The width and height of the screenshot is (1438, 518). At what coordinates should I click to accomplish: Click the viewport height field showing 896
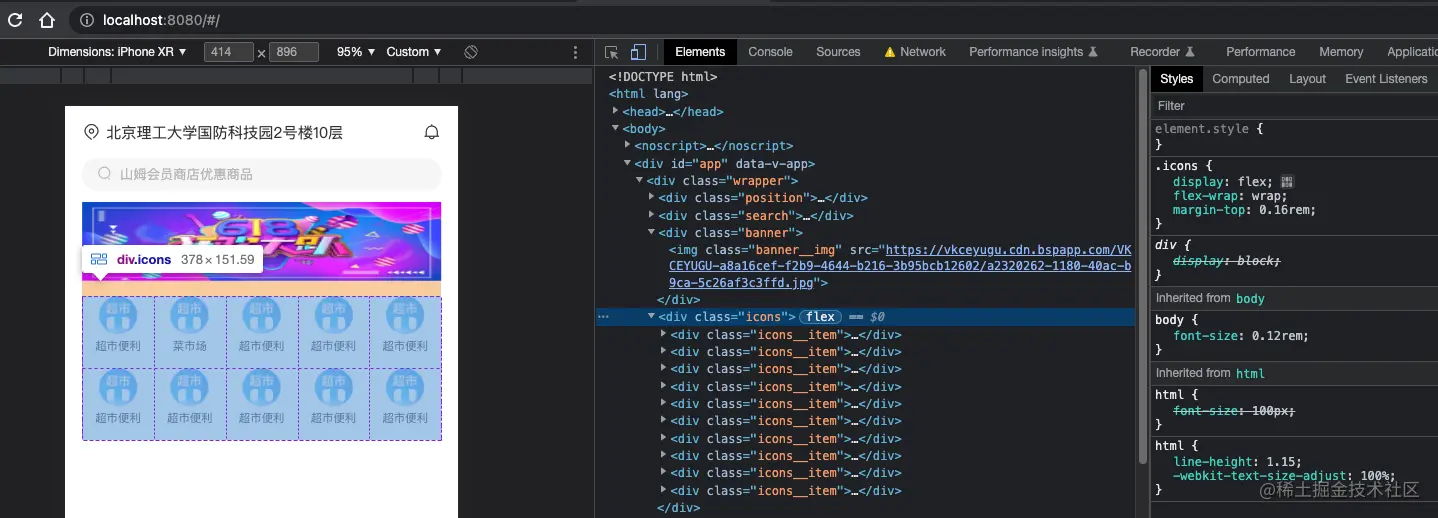[x=294, y=52]
